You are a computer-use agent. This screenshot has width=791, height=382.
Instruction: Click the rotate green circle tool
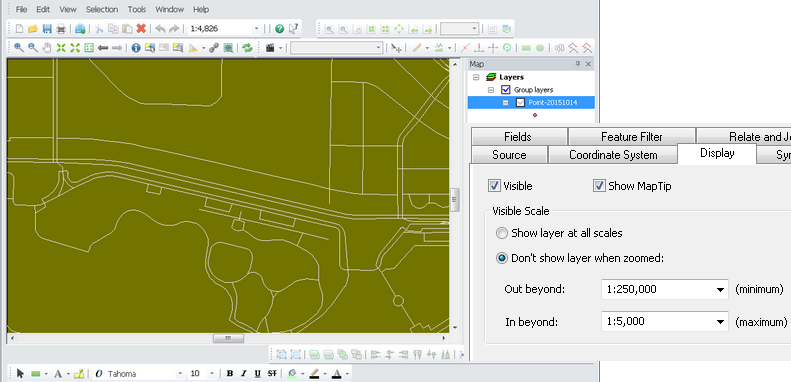click(x=507, y=48)
